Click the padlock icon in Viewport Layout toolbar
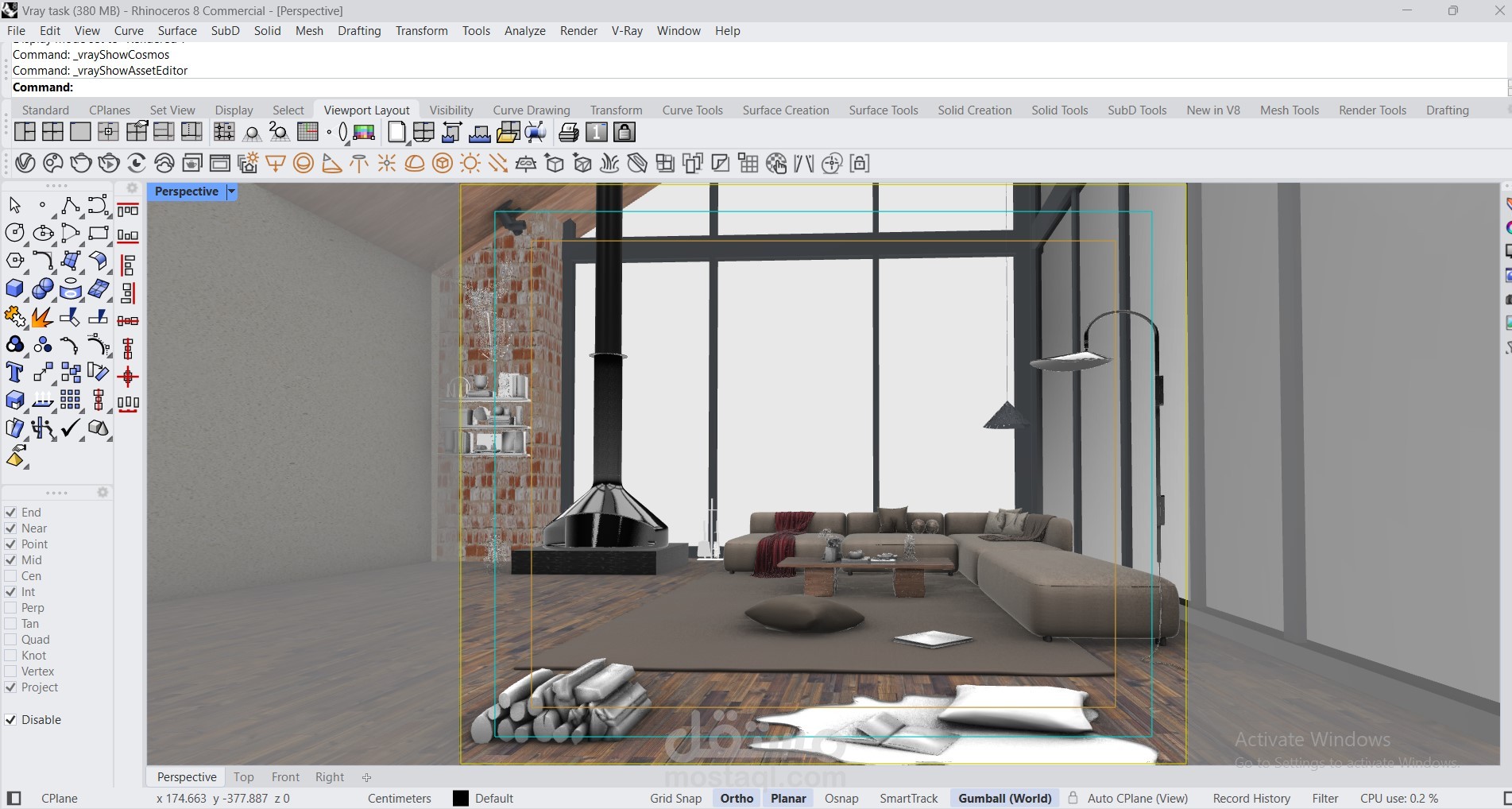Screen dimensions: 1512x809 pos(625,132)
